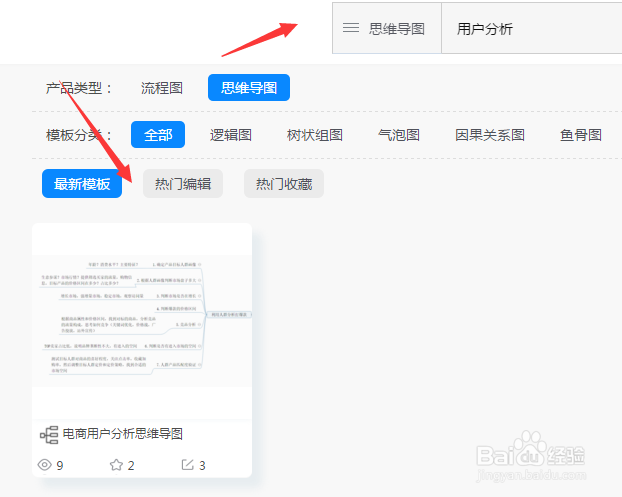Click the 电商用户分析思维导图 title
622x497 pixels.
(123, 434)
